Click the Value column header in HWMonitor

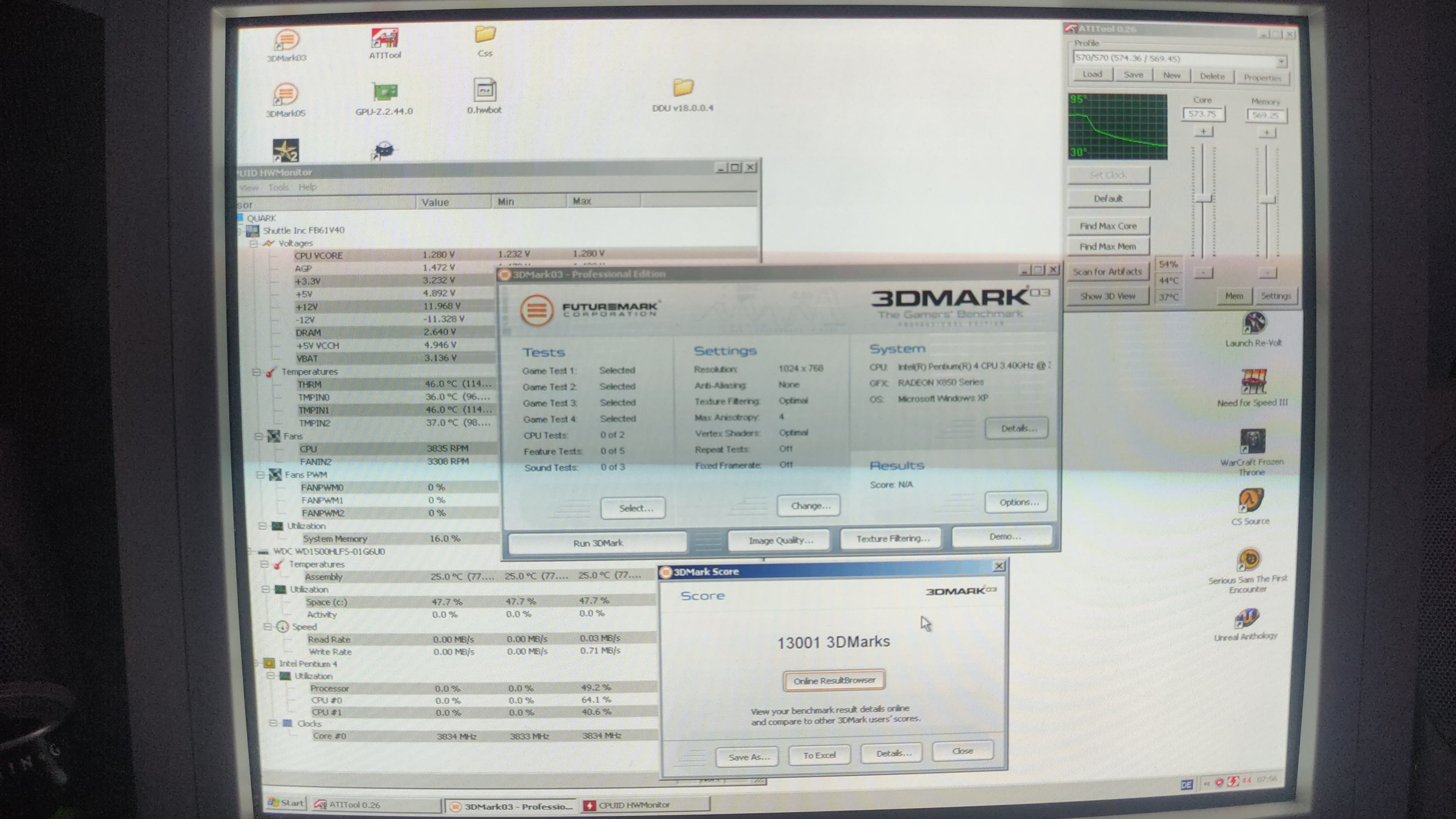coord(453,202)
